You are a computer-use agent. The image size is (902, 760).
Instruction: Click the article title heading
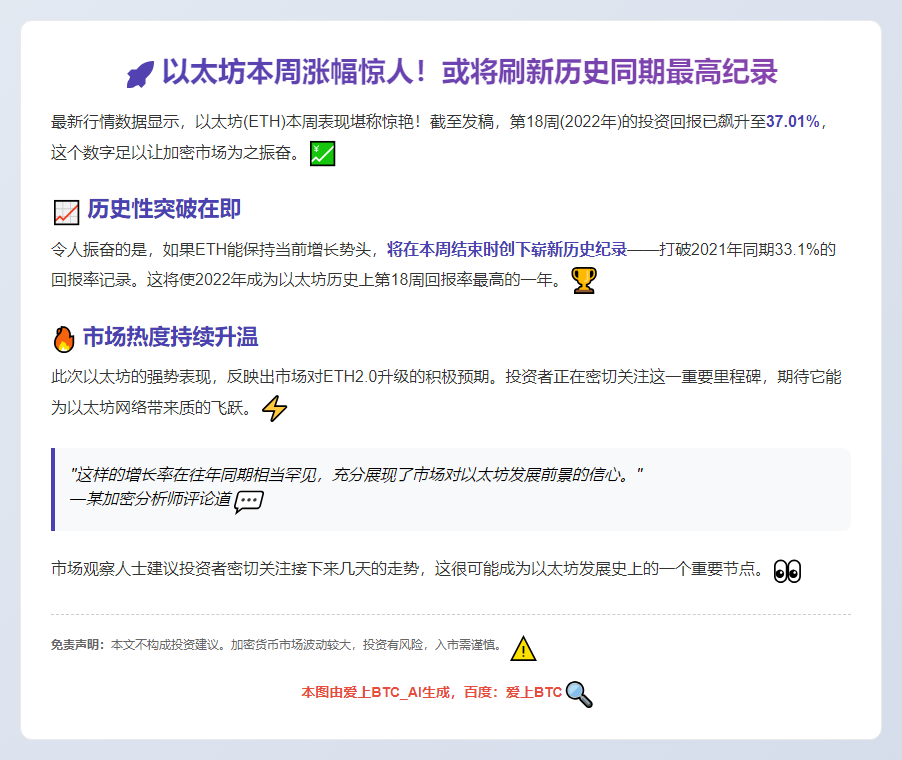(451, 73)
